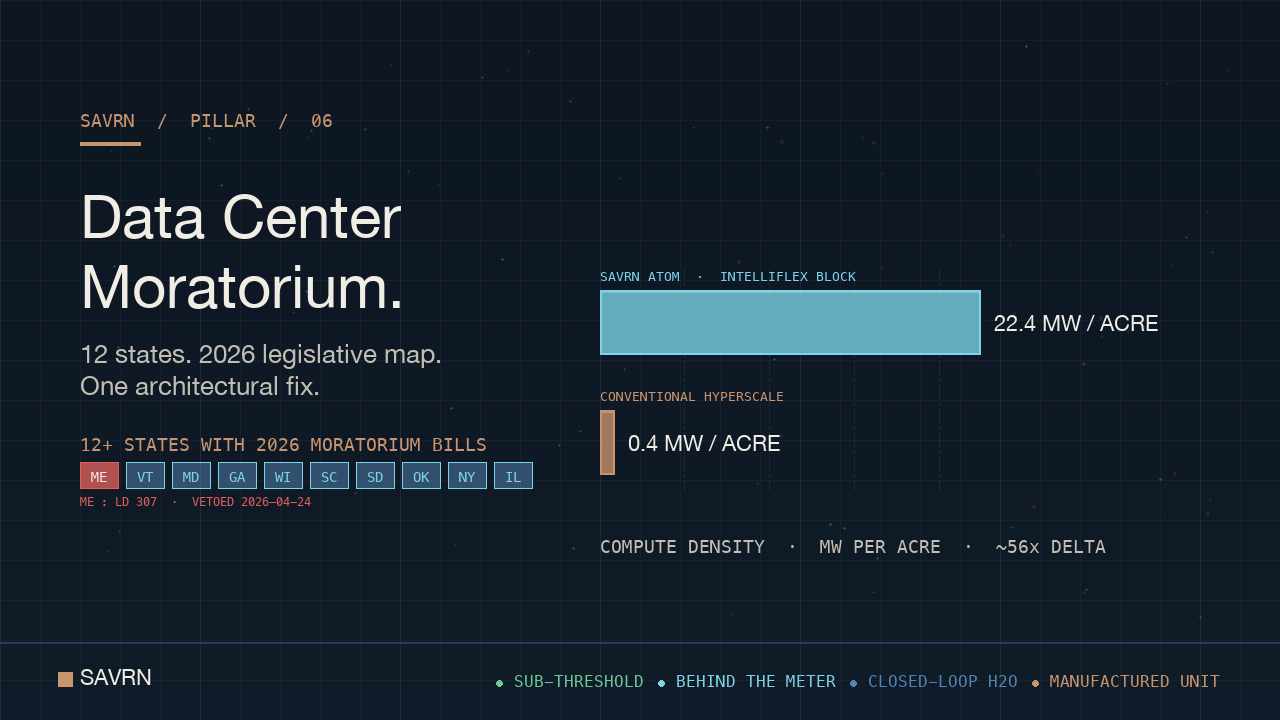The width and height of the screenshot is (1280, 720).
Task: Click the cyan BEHIND THE METER dot
Action: coord(661,683)
